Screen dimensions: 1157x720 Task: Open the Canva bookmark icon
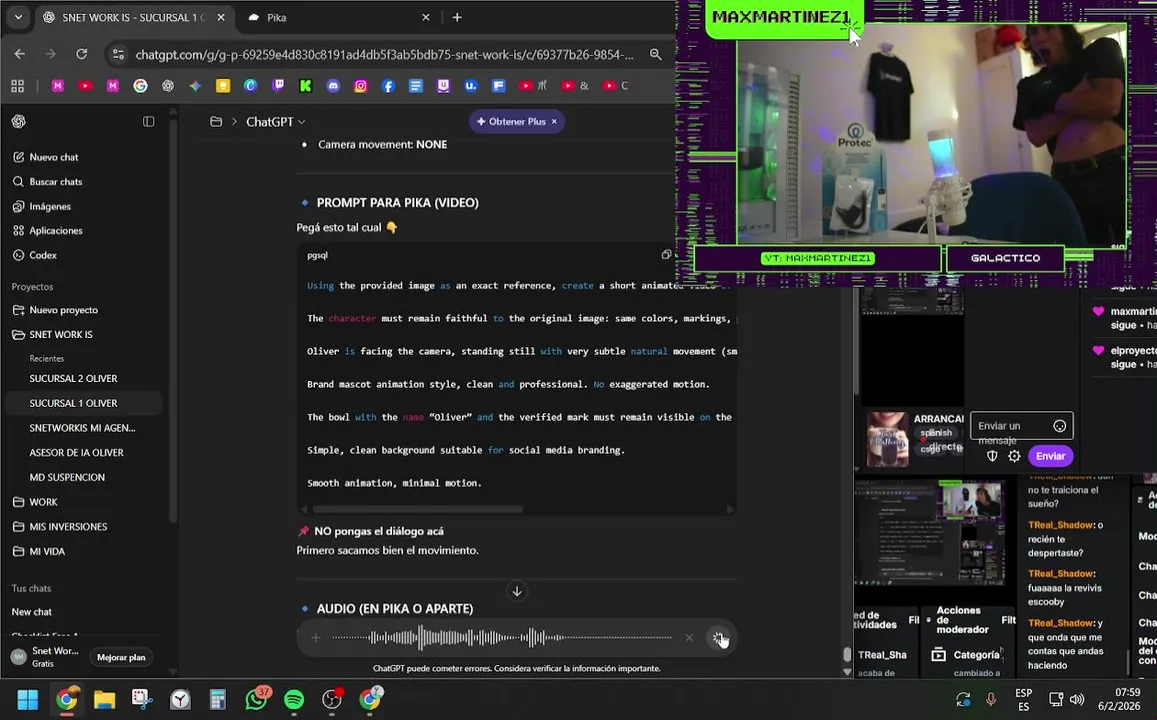pyautogui.click(x=250, y=86)
